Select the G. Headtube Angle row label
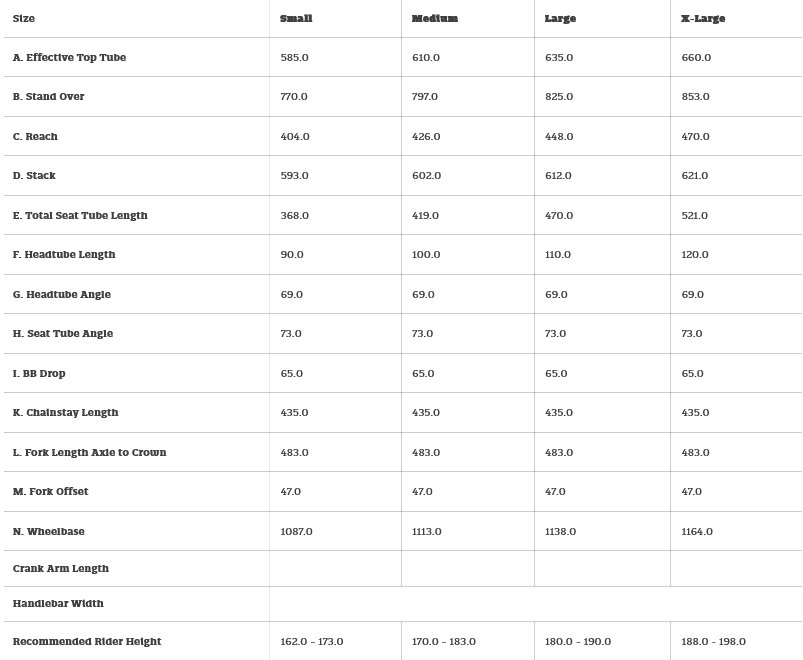The width and height of the screenshot is (803, 660). (x=62, y=295)
